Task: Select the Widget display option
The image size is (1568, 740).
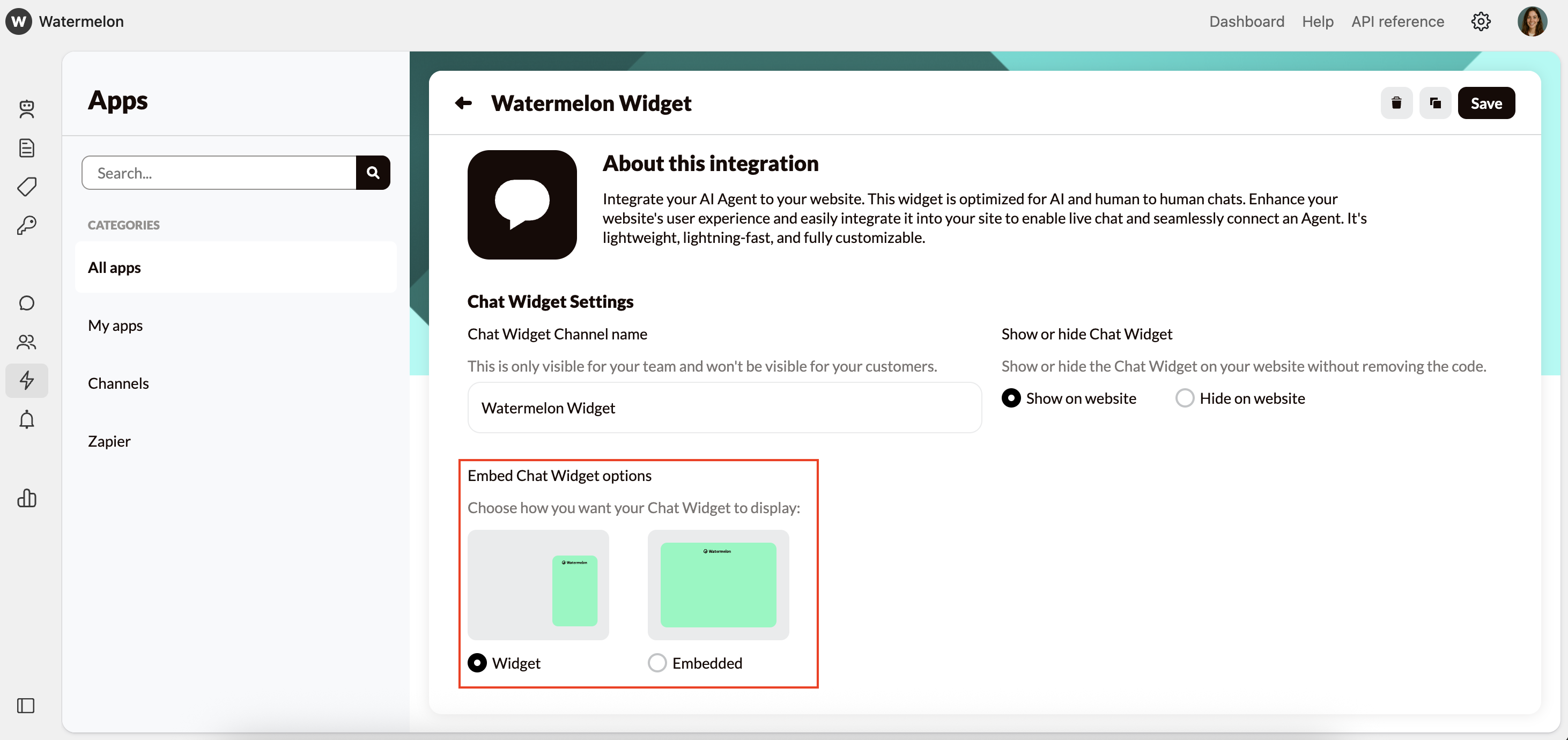Action: pos(477,663)
